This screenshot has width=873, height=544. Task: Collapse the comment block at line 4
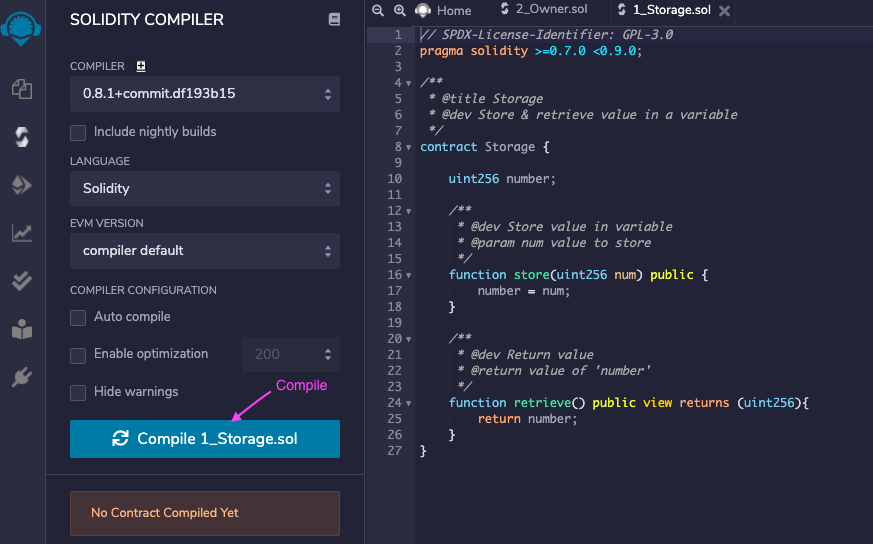[x=409, y=84]
